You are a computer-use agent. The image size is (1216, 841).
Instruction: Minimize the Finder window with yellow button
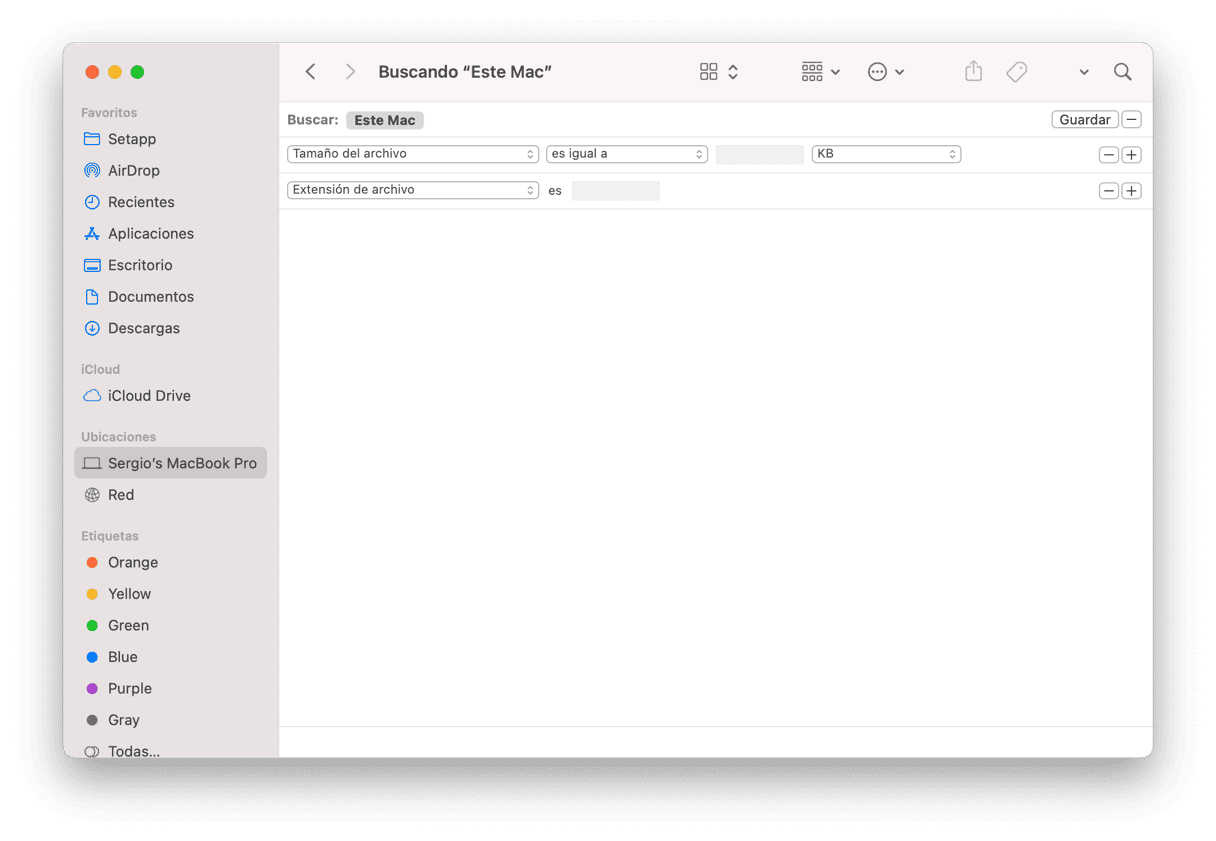115,72
